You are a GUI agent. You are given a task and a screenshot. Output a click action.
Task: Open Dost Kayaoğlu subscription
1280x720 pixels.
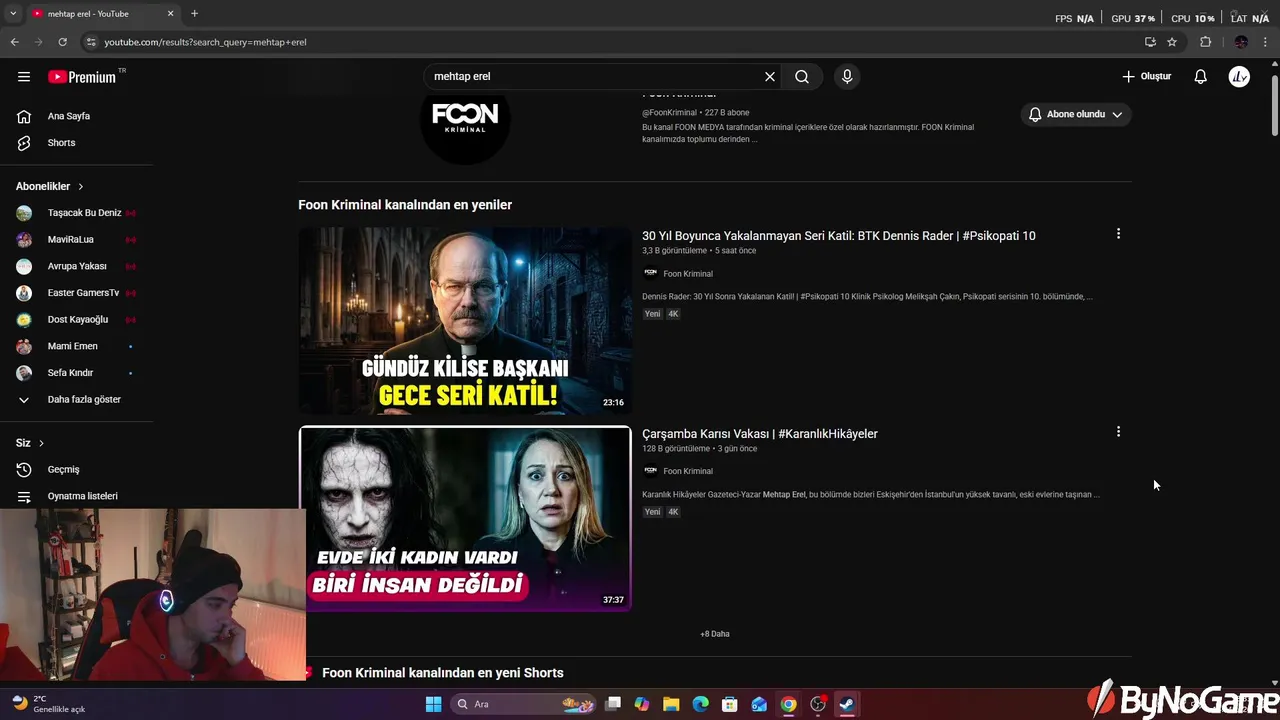click(x=77, y=319)
